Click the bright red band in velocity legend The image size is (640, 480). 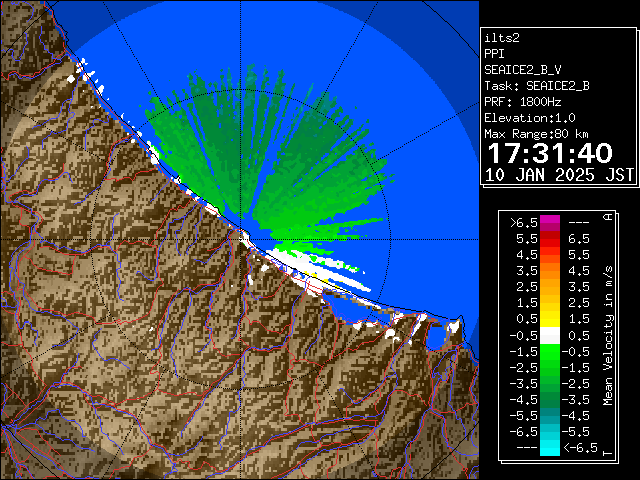(550, 243)
